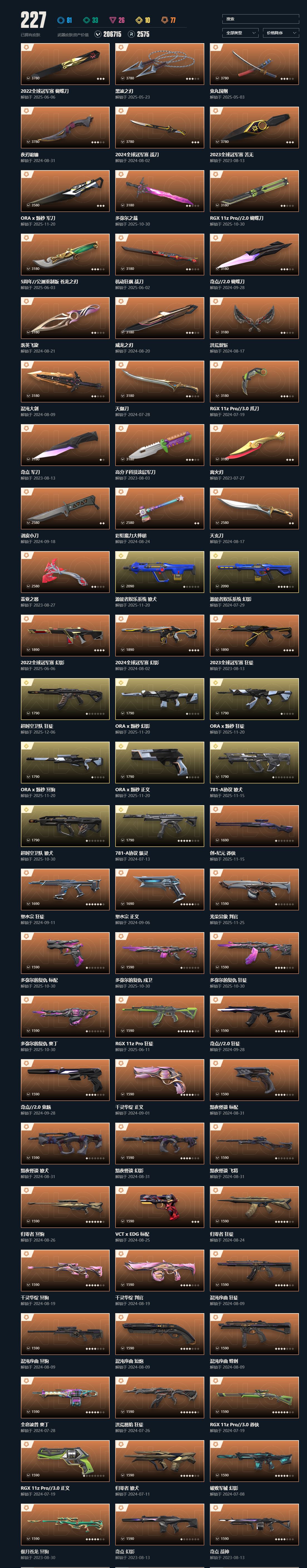Click the level dots on the 2023全球冠军赛 苦无 card
Image resolution: width=307 pixels, height=1568 pixels.
tap(289, 142)
